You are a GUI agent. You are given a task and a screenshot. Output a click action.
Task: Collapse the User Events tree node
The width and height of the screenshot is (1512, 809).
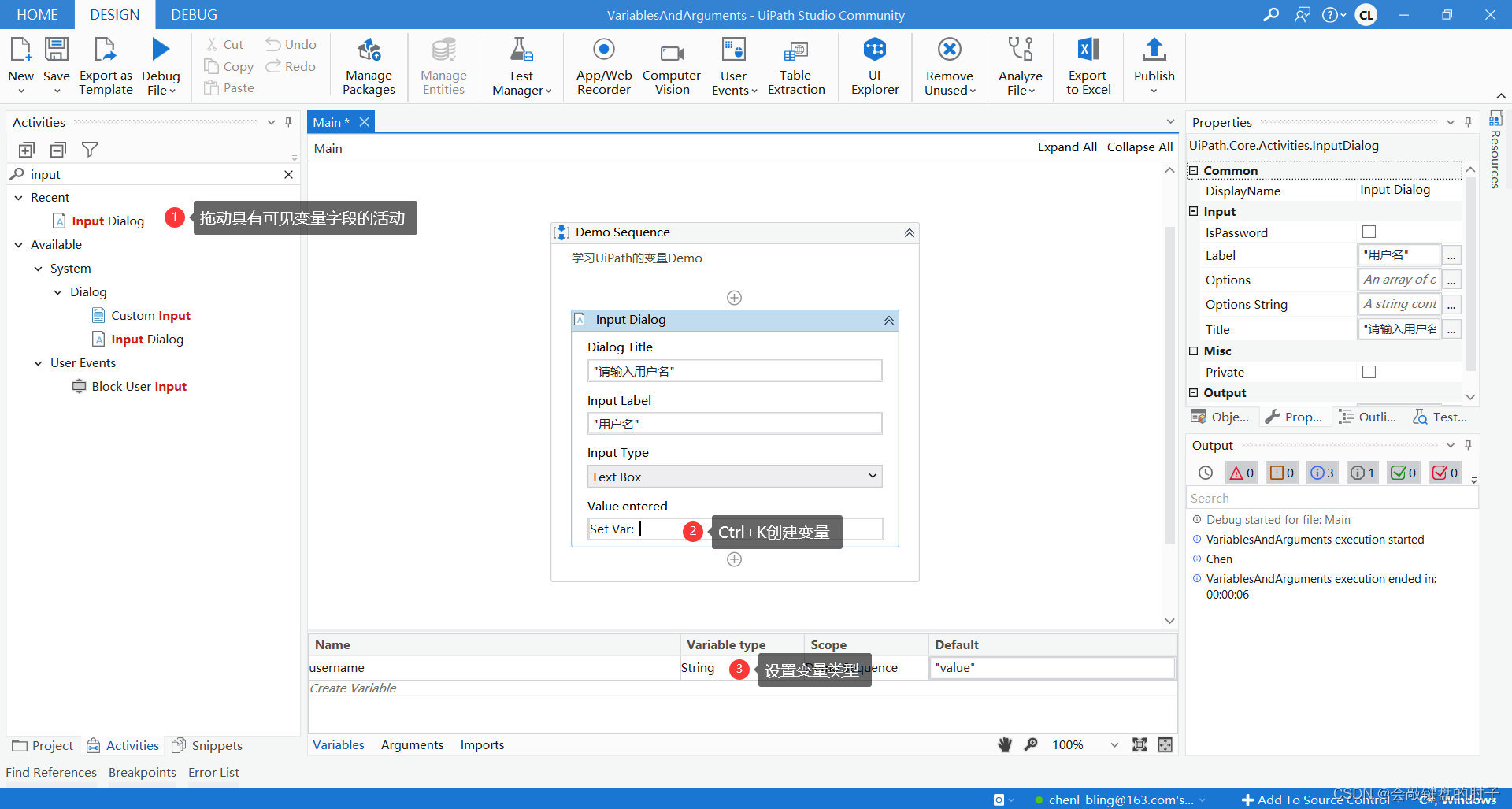click(39, 363)
